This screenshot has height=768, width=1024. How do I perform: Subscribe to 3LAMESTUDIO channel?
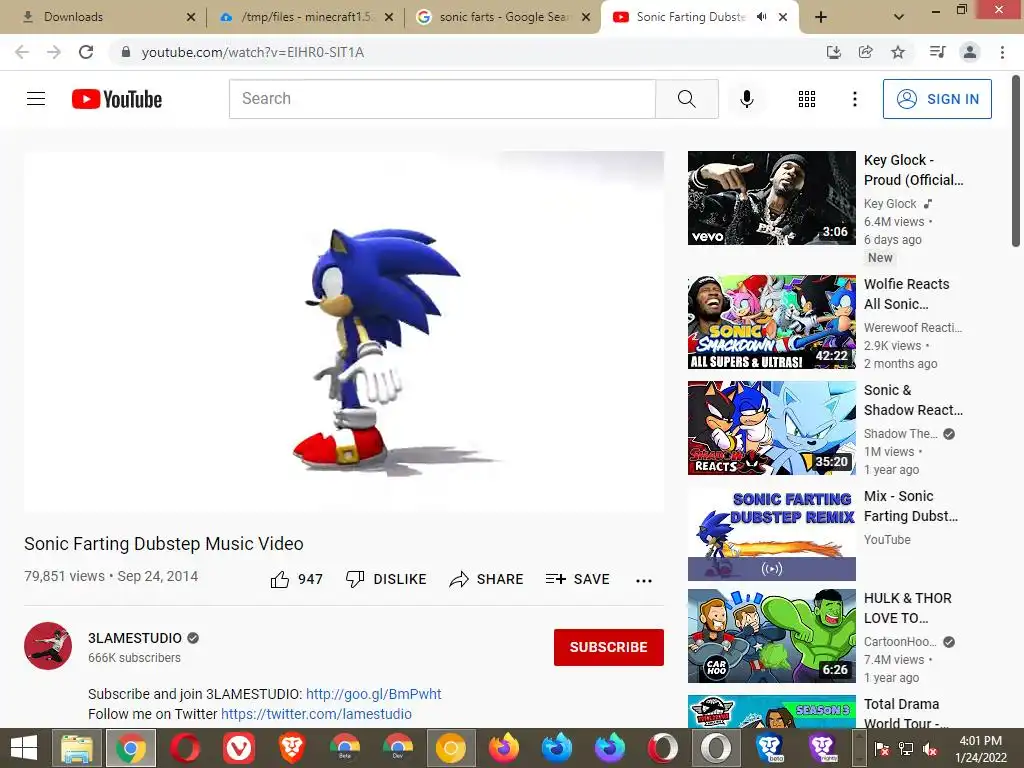click(x=609, y=647)
